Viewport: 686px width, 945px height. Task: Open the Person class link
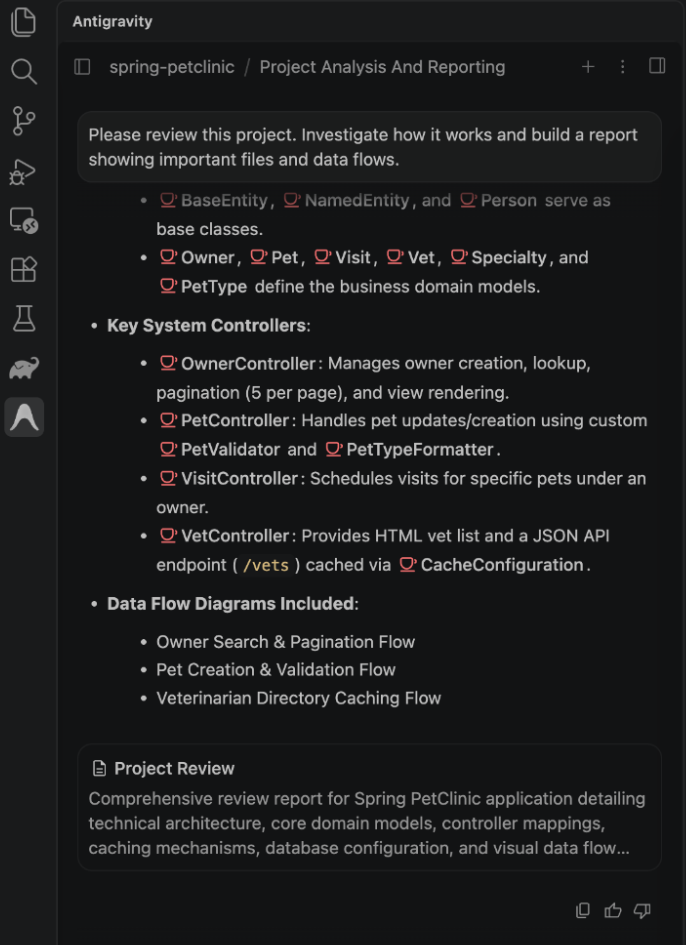[498, 200]
